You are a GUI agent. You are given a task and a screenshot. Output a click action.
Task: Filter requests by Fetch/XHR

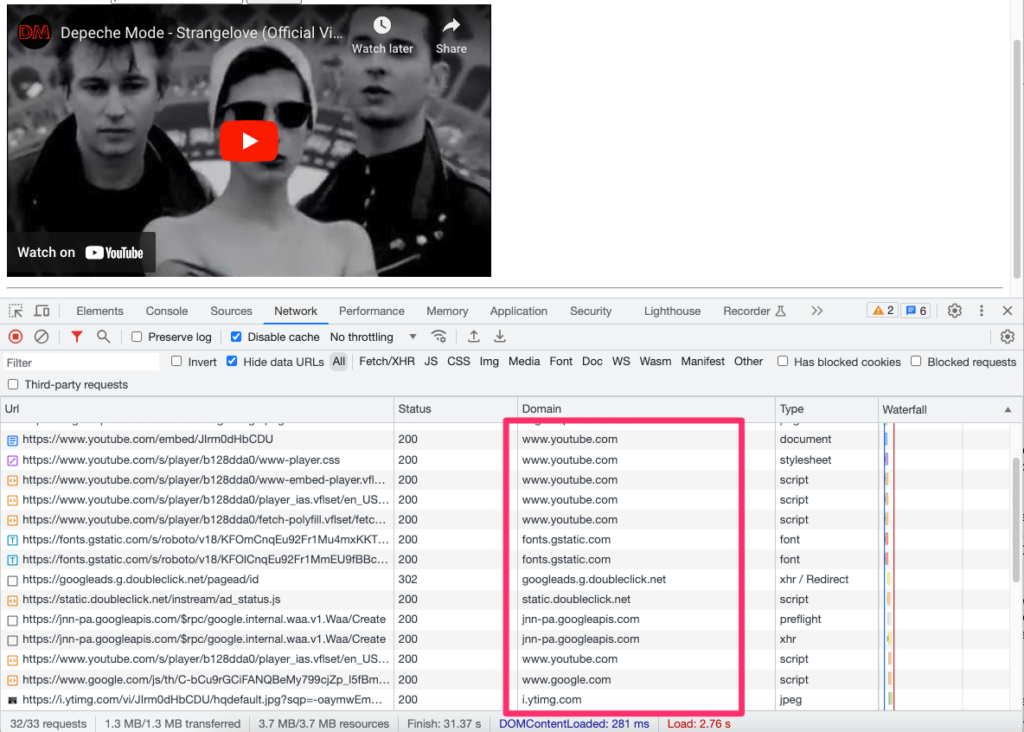387,362
